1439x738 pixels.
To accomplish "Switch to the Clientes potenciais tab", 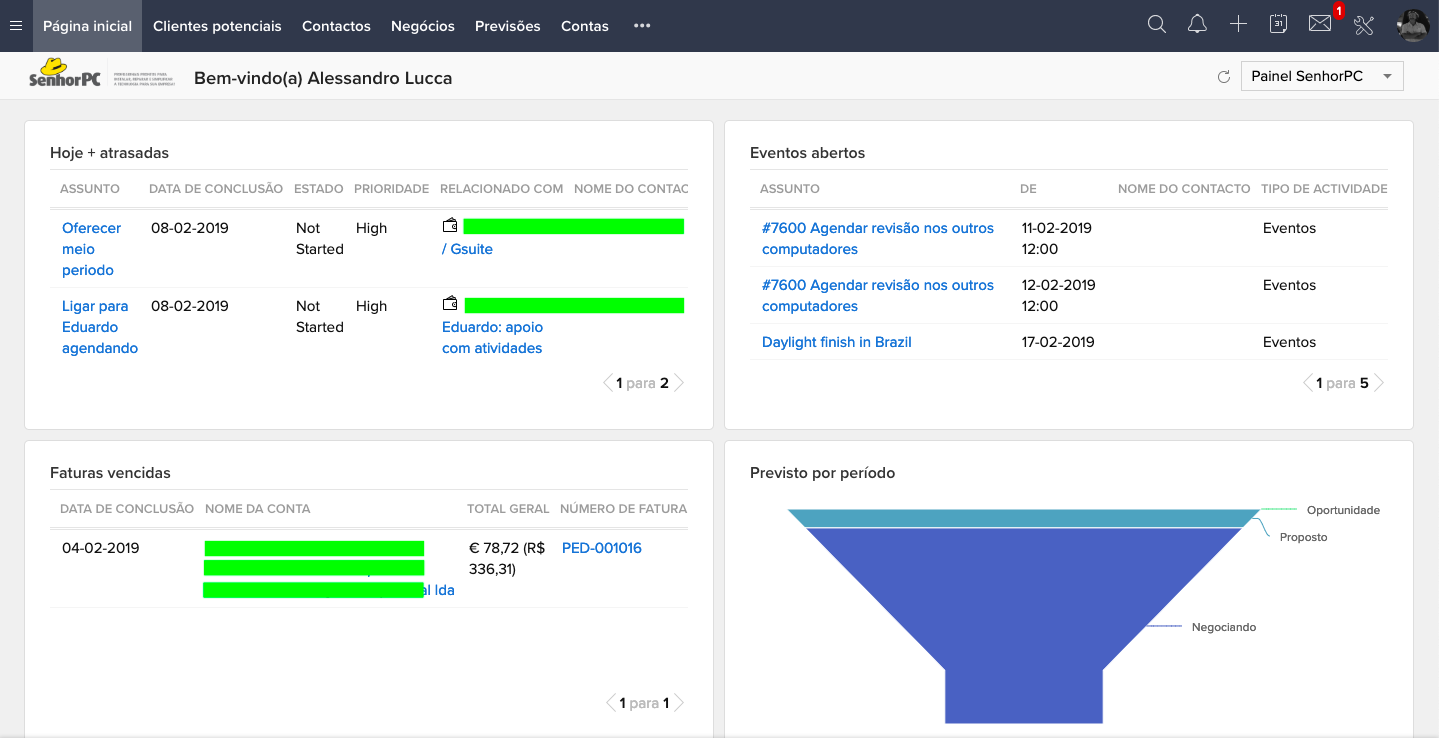I will pyautogui.click(x=217, y=26).
